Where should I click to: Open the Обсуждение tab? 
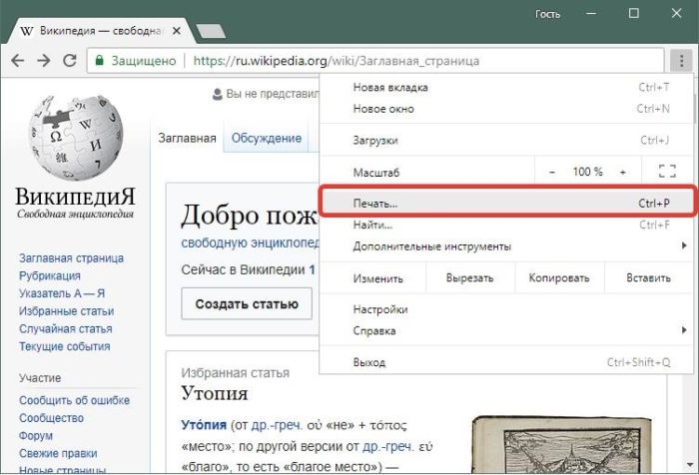point(266,138)
